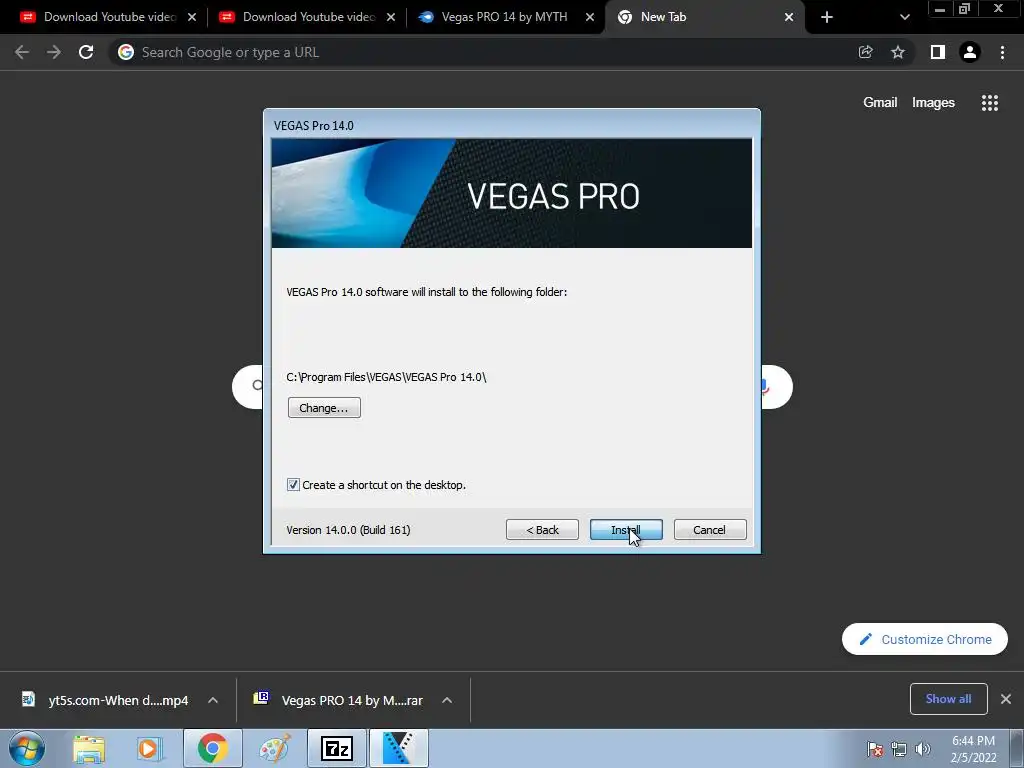1024x768 pixels.
Task: Expand options for Vegas PRO 14 rar download
Action: 447,700
